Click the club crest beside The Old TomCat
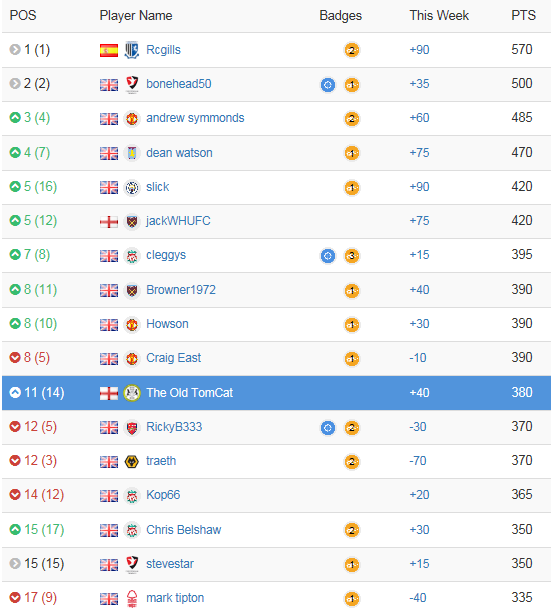The image size is (551, 611). coord(132,393)
